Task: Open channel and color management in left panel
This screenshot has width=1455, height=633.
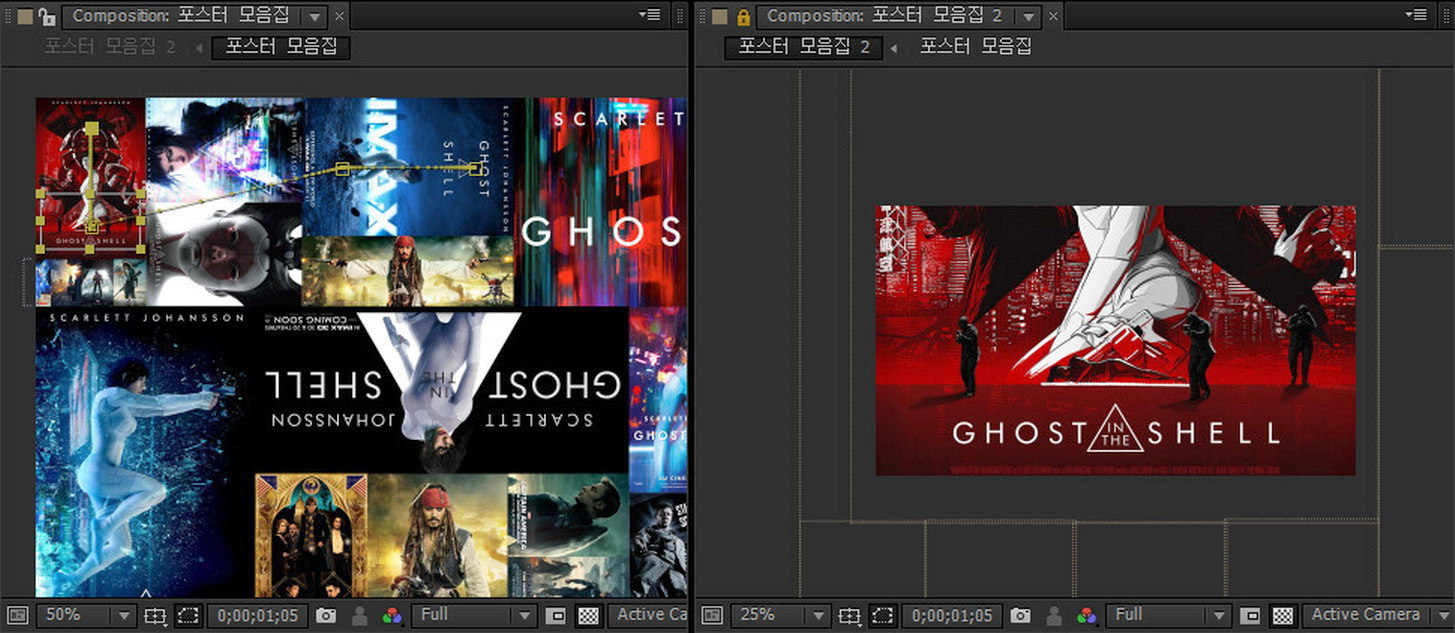Action: (392, 616)
